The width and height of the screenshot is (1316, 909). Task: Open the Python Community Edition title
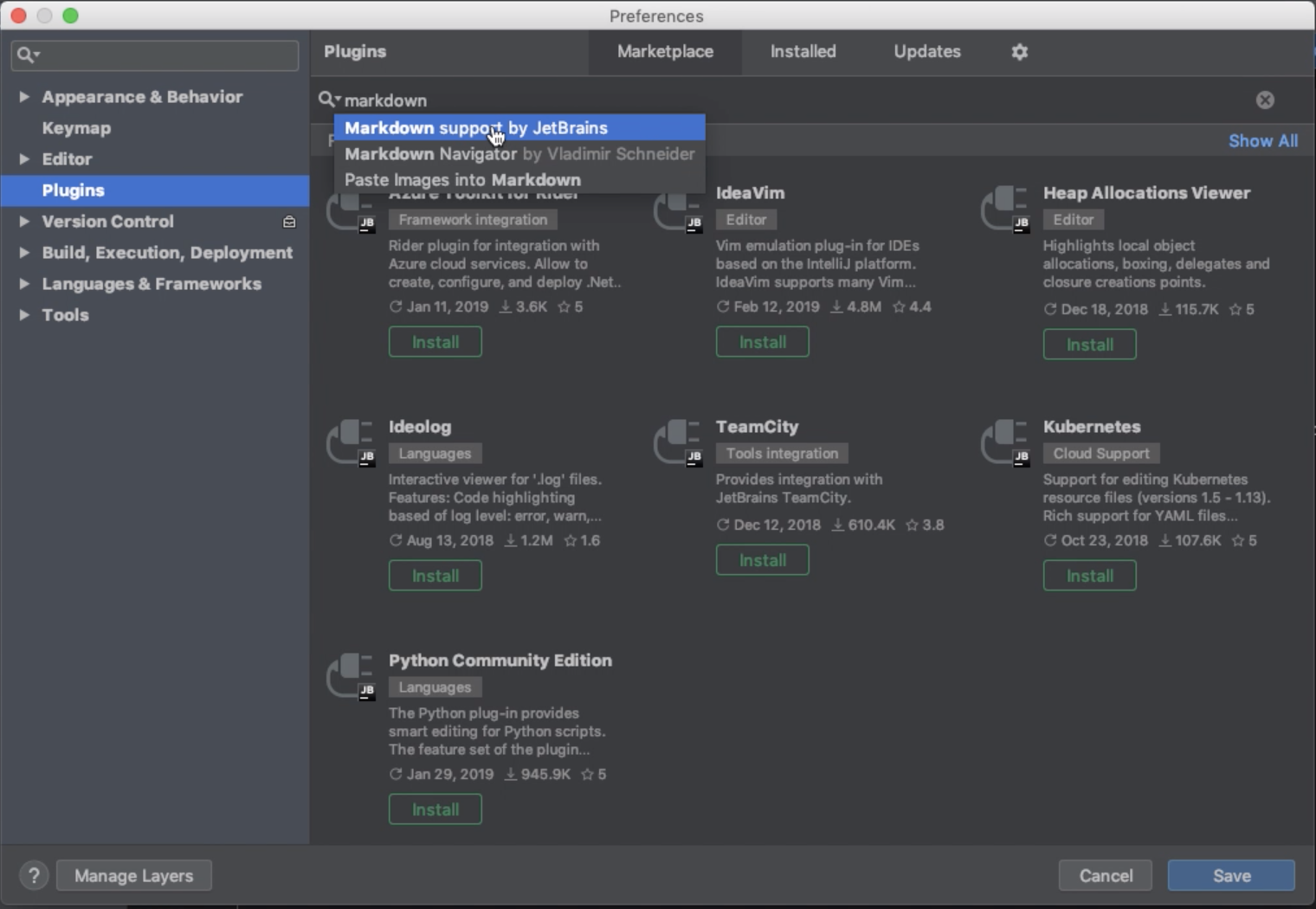pyautogui.click(x=500, y=661)
